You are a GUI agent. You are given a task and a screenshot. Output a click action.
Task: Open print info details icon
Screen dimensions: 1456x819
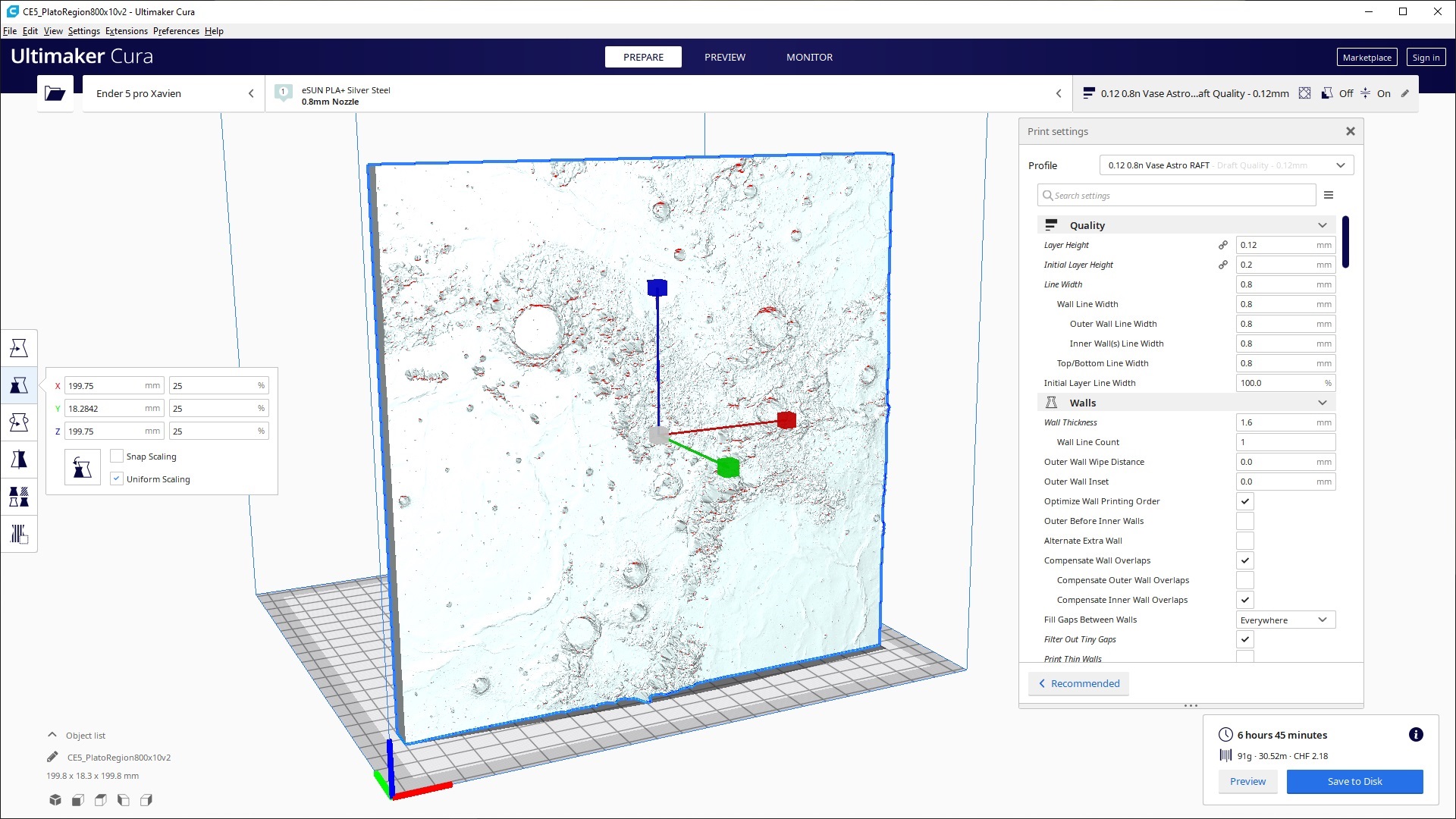point(1416,734)
